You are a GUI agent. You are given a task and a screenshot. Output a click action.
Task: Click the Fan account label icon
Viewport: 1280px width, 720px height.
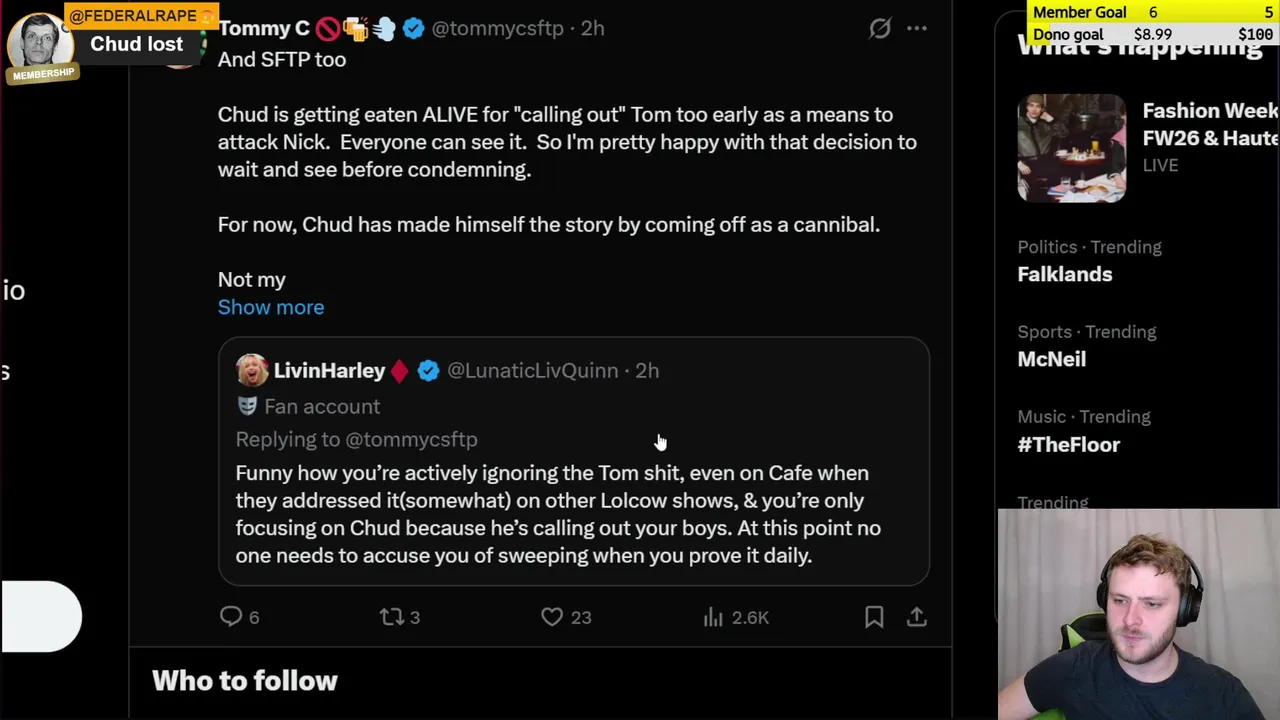click(x=247, y=406)
